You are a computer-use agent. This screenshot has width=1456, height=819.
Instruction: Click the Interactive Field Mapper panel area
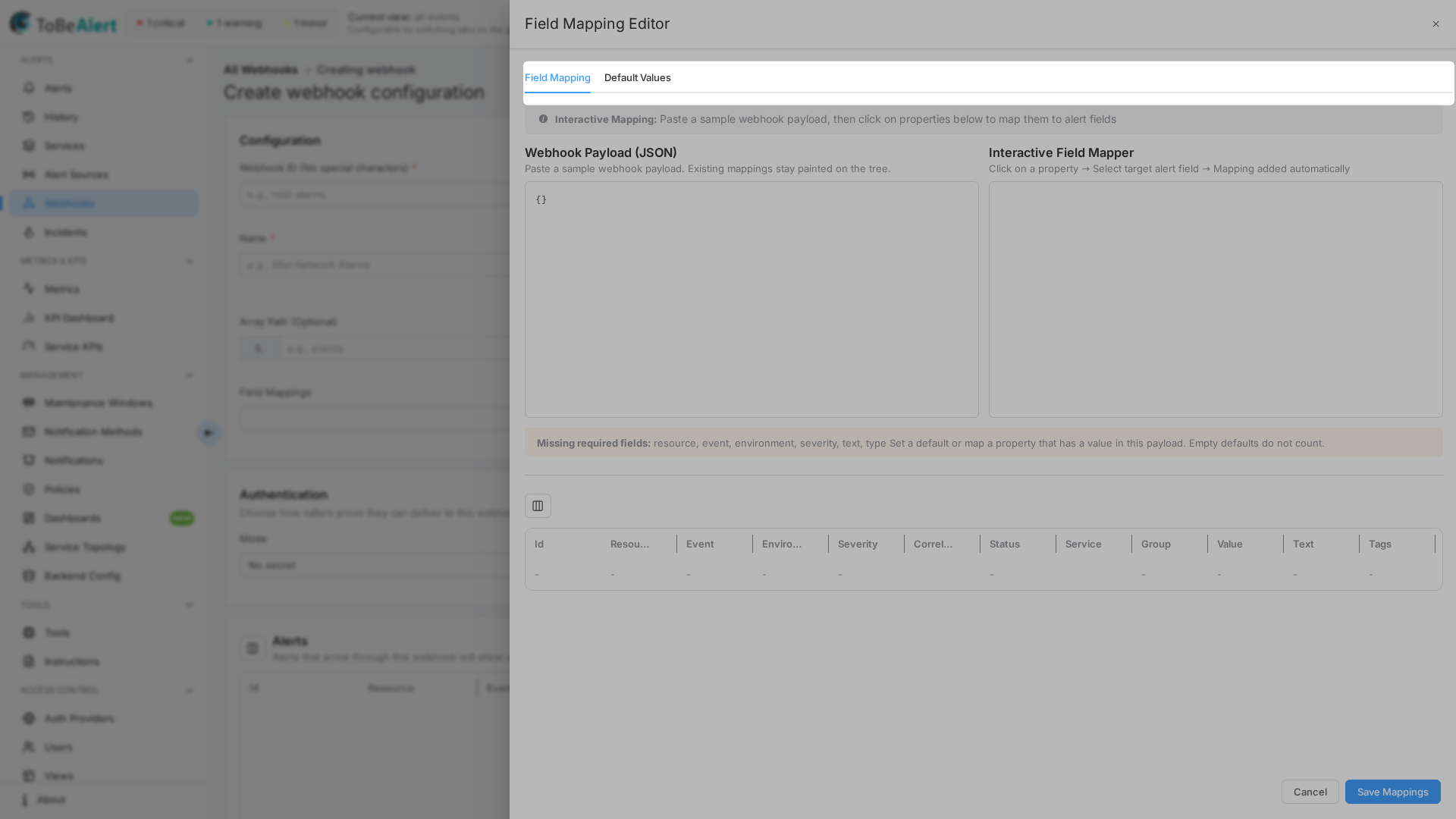tap(1216, 300)
